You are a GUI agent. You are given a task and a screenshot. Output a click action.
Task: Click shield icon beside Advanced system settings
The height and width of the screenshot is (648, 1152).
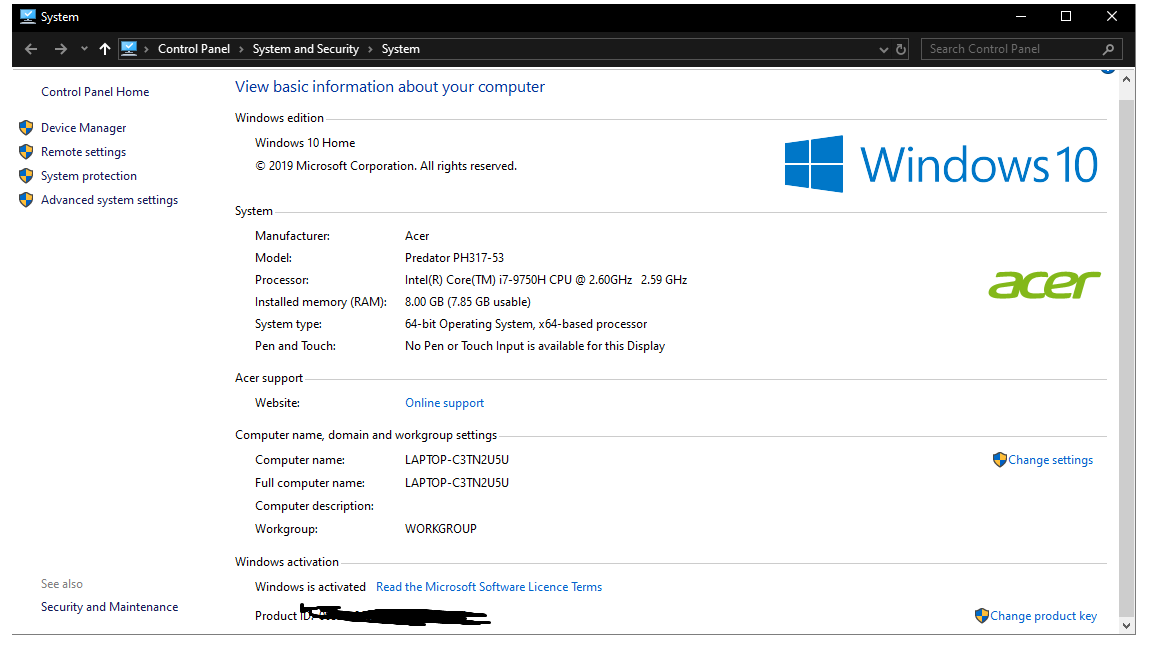pyautogui.click(x=26, y=200)
